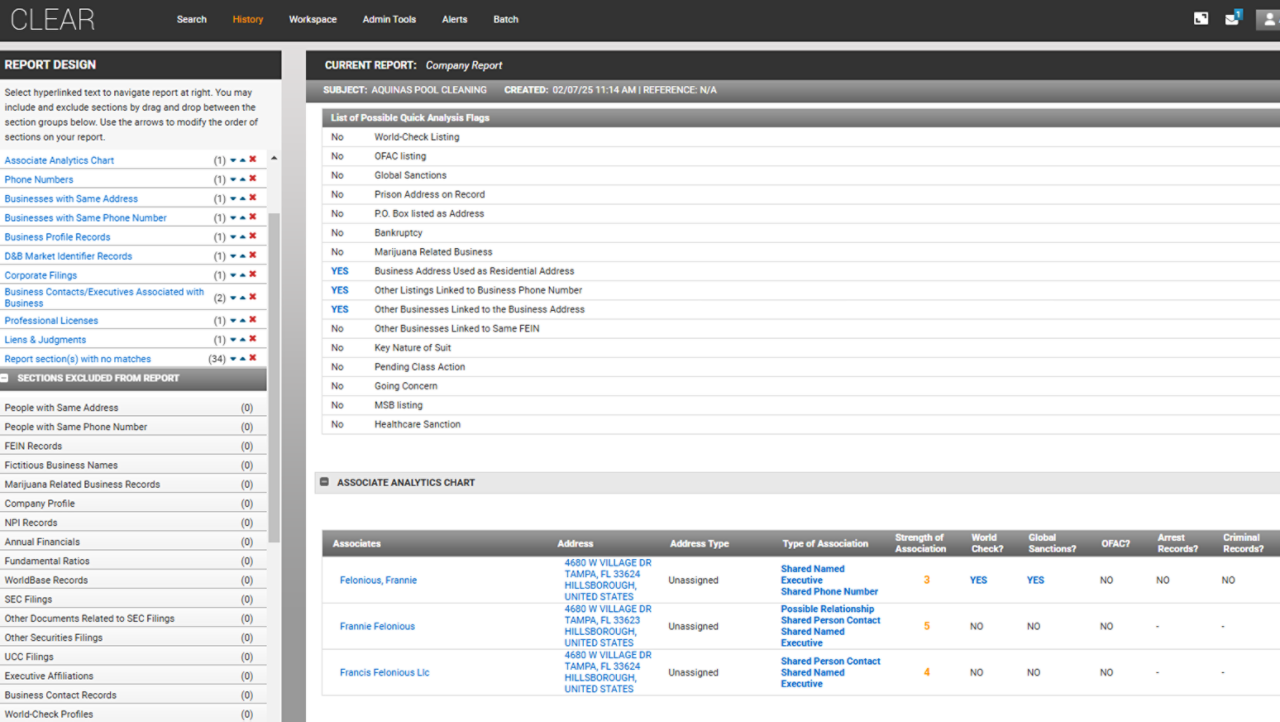Collapse Sections Excluded From Report group
1280x722 pixels.
pos(6,379)
